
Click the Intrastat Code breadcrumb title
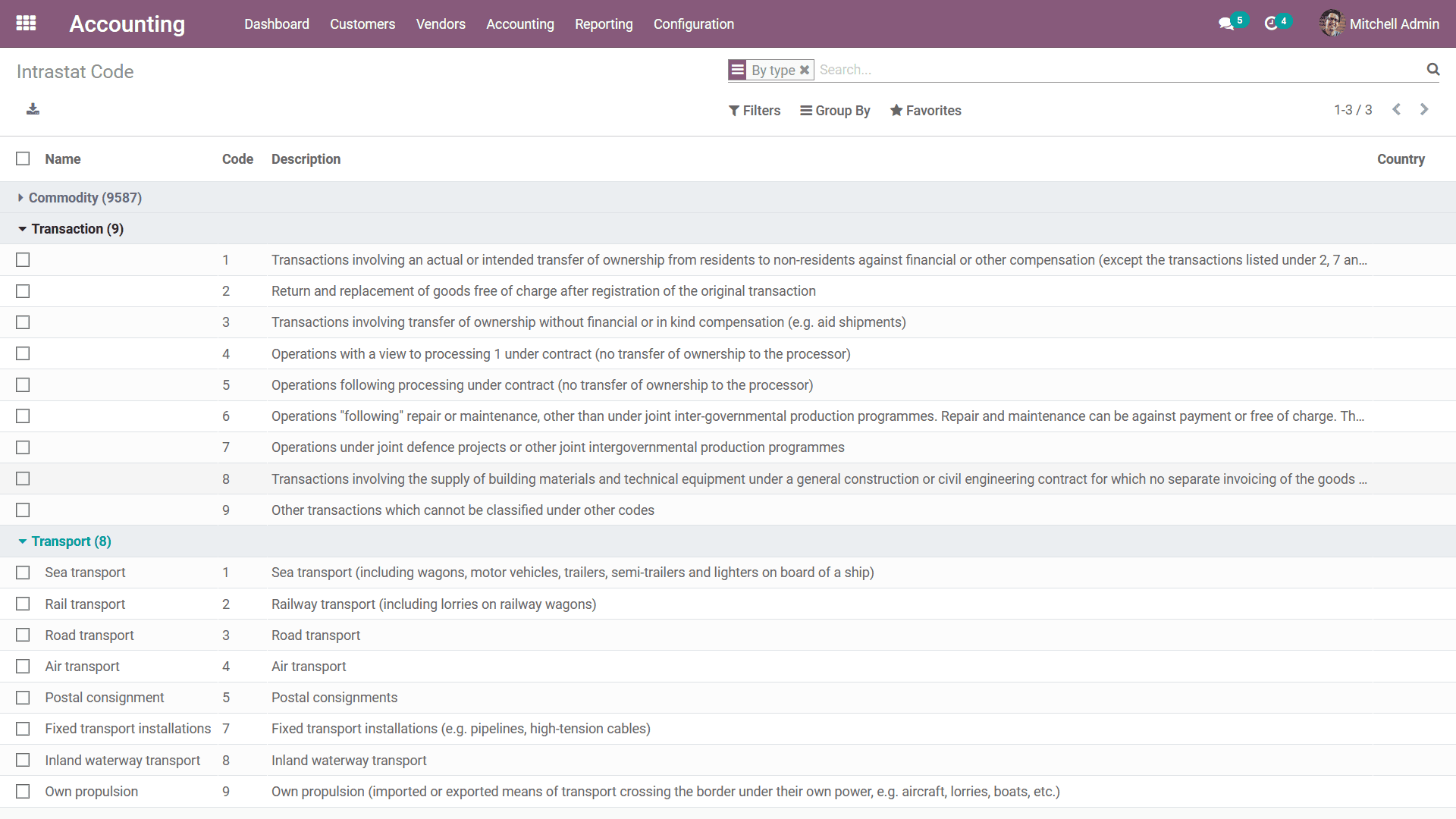point(75,71)
